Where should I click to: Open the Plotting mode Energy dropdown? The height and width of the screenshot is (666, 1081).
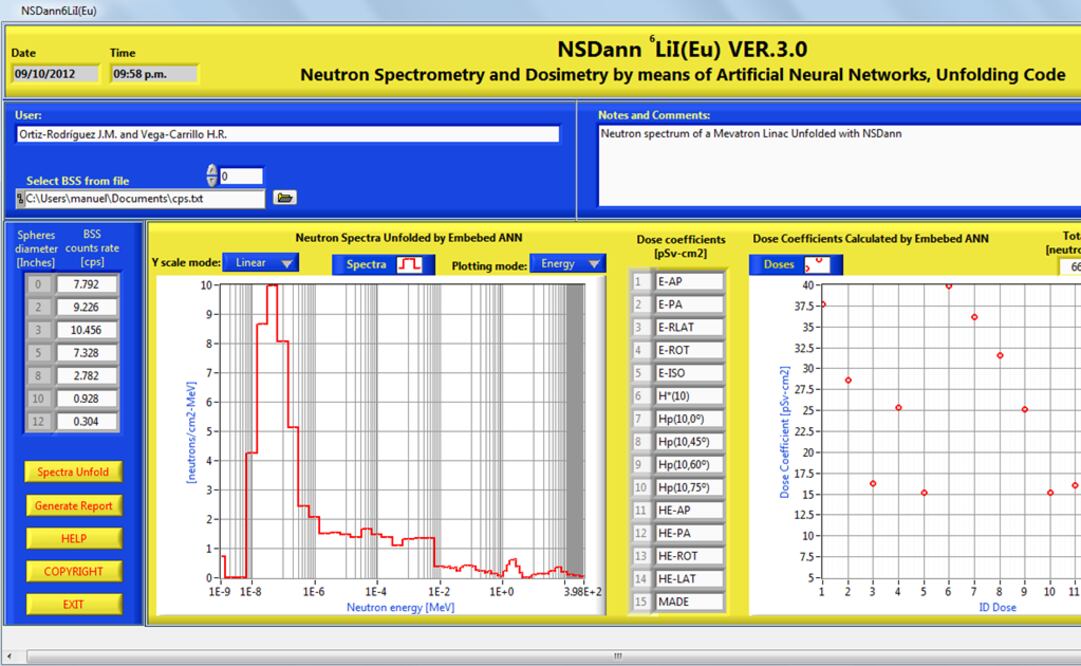tap(568, 264)
